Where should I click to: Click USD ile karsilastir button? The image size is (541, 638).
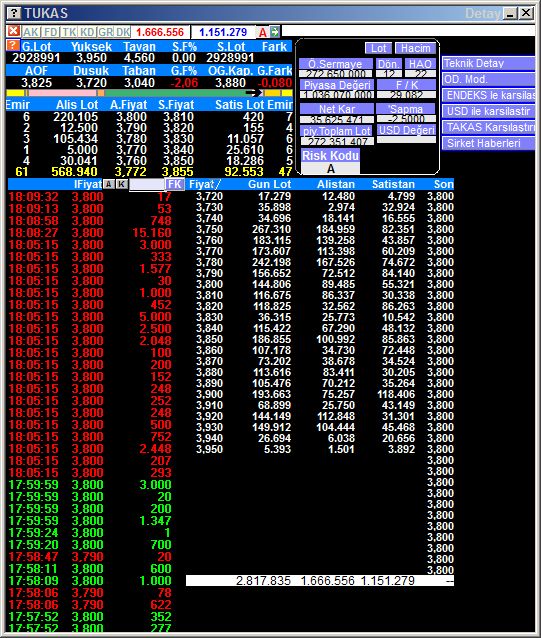(488, 111)
